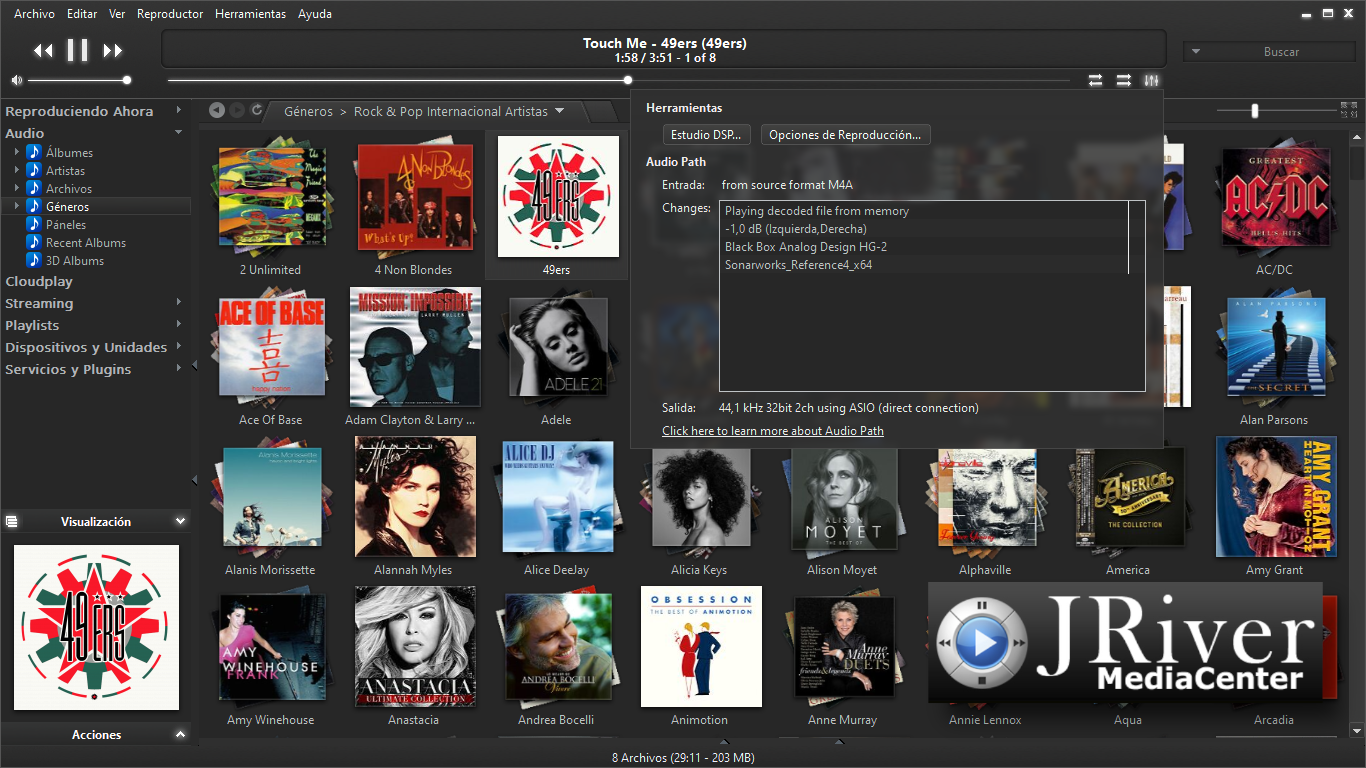This screenshot has height=768, width=1366.
Task: Adjust the volume slider handle
Action: pos(127,80)
